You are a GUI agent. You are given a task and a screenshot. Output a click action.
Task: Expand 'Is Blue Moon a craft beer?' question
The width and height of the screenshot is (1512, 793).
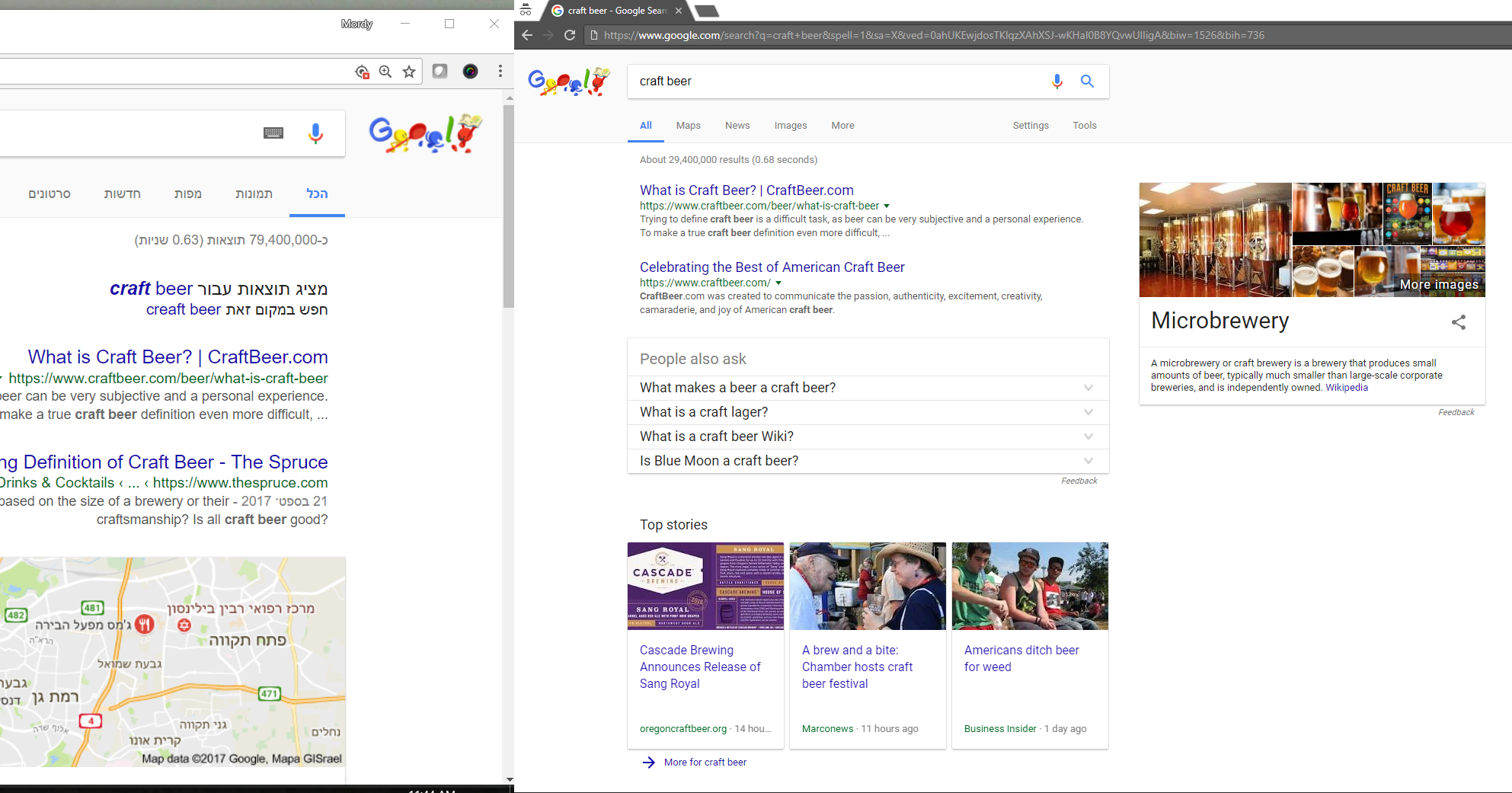[x=868, y=461]
